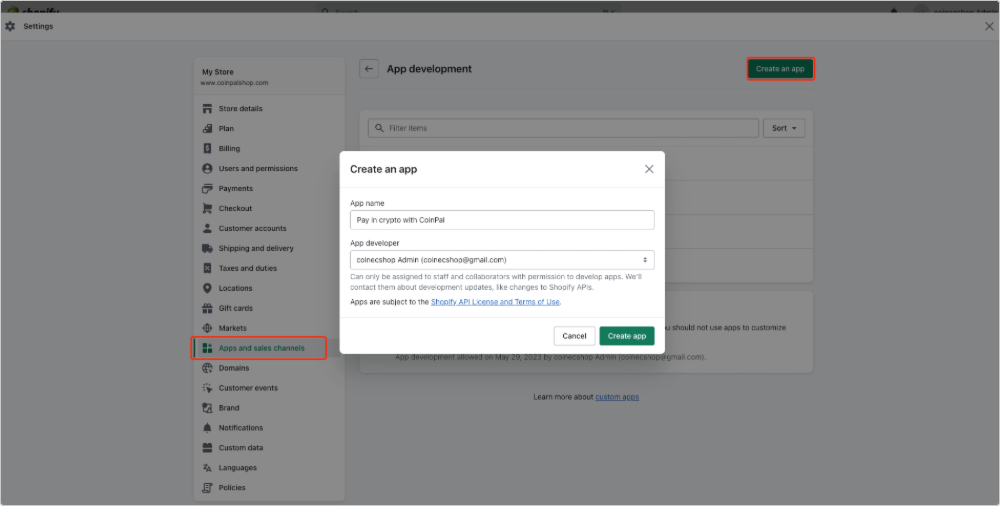Click the green Create app button
The height and width of the screenshot is (506, 1000).
click(x=627, y=336)
